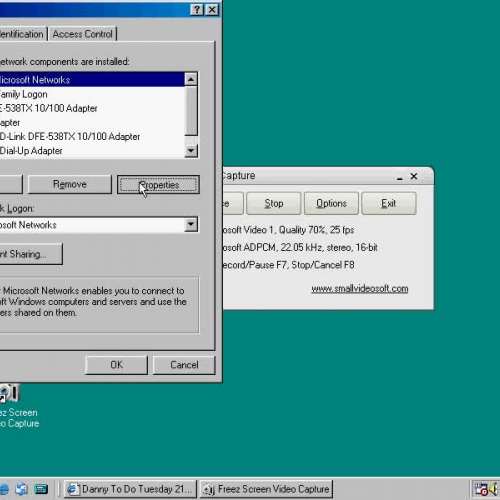Click Stop in the Capture window
The height and width of the screenshot is (500, 500).
(274, 203)
